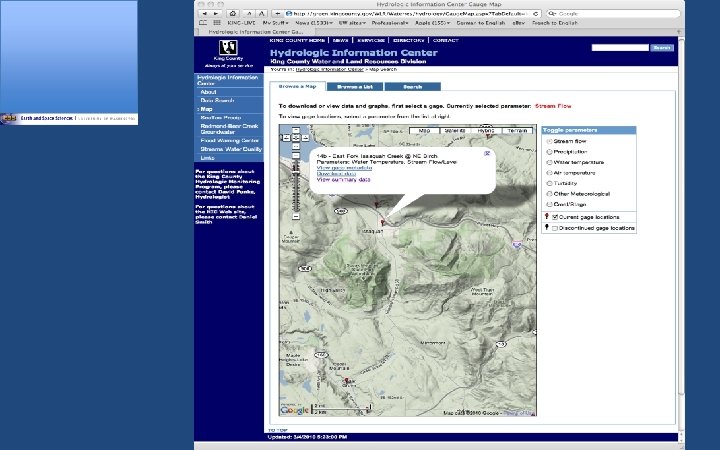Switch to Browse a List tab

coord(355,87)
